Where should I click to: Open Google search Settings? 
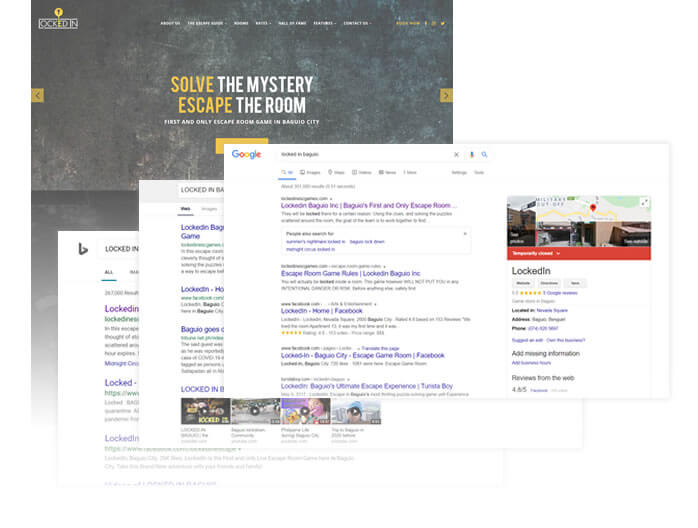(459, 173)
